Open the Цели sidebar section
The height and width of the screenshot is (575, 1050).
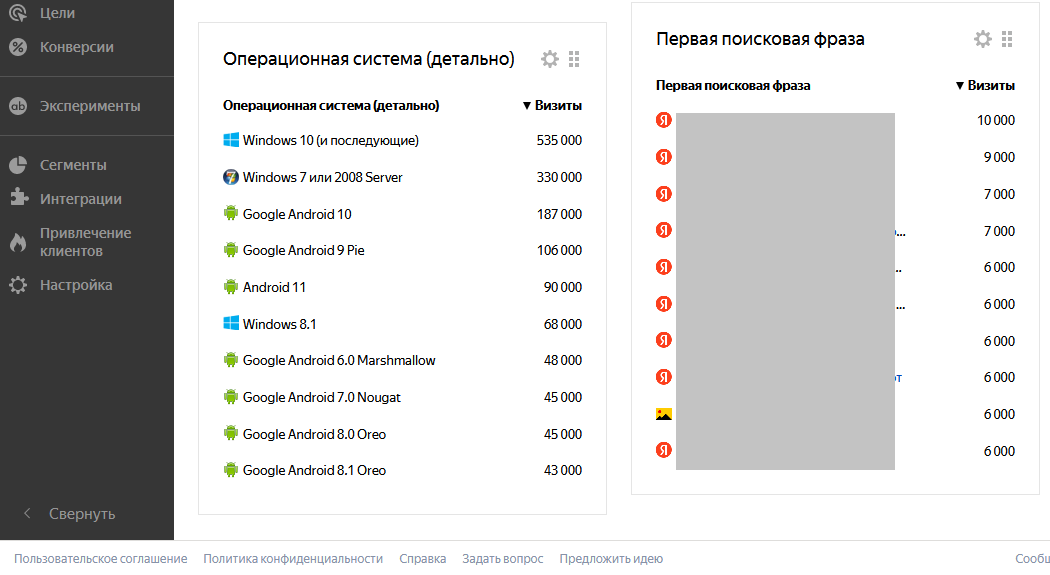point(58,13)
